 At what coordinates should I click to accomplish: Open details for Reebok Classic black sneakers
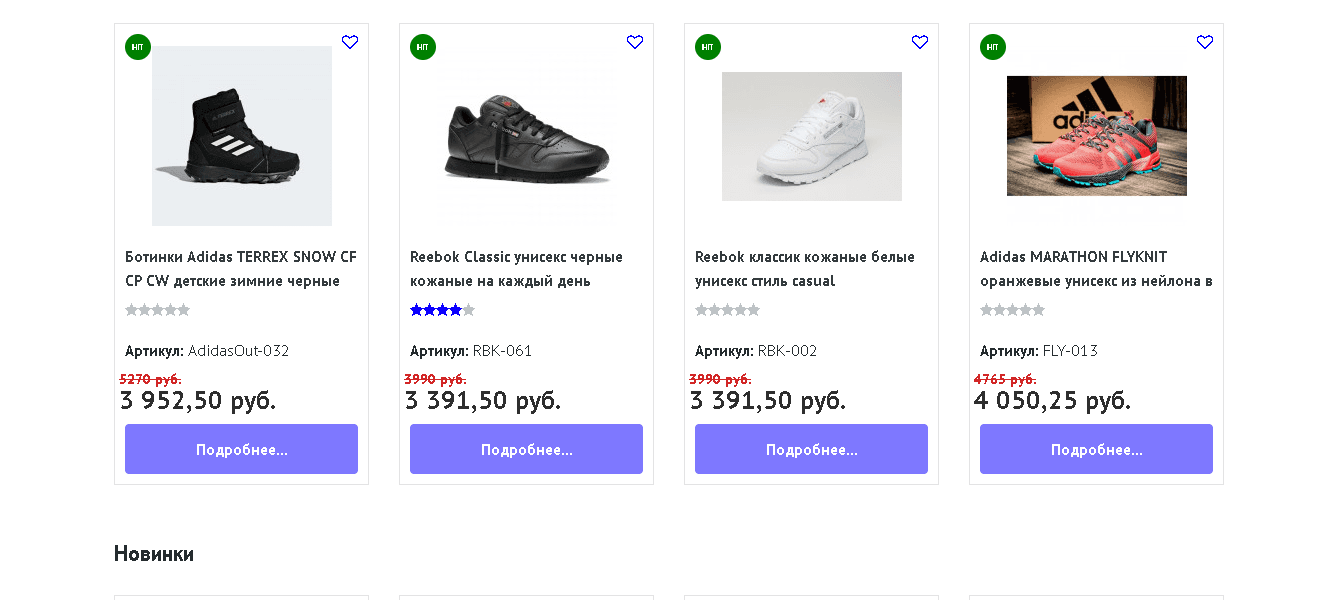point(526,449)
